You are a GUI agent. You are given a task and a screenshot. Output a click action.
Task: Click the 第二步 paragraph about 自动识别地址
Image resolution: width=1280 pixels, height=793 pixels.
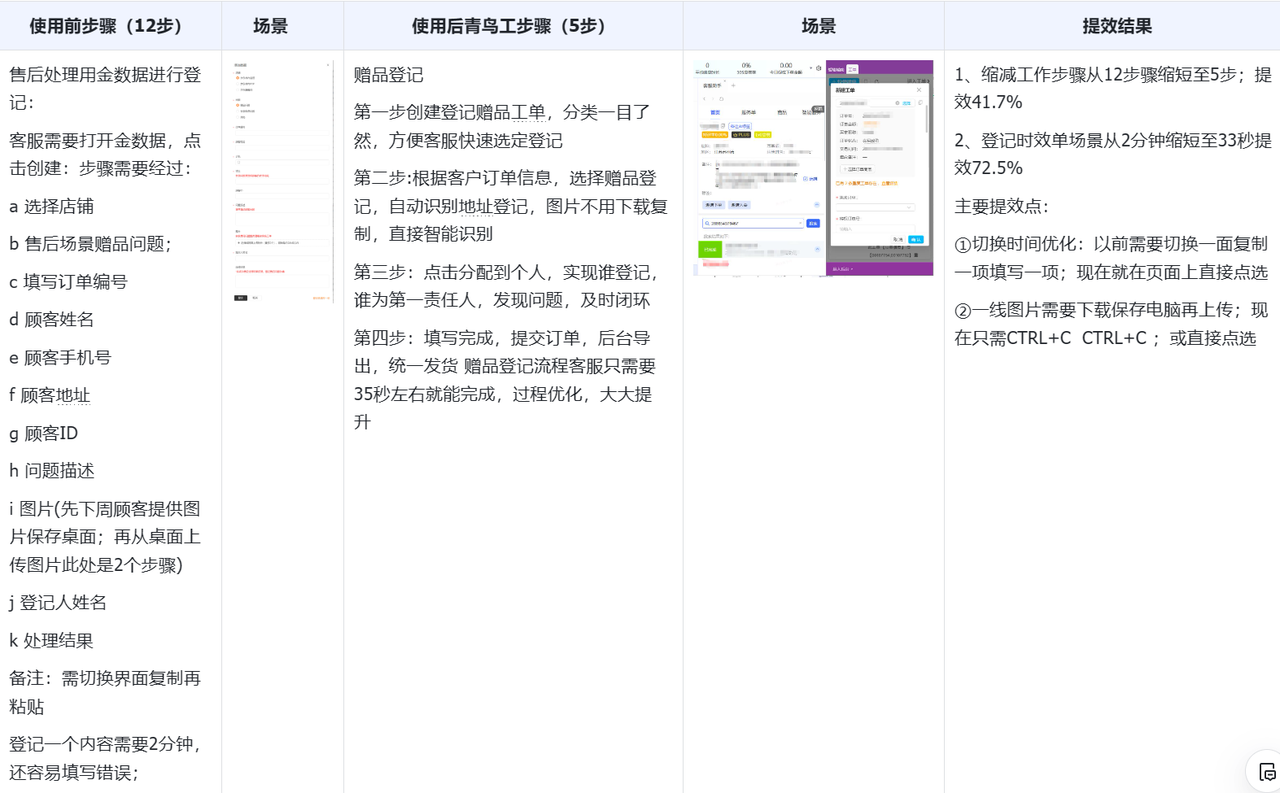[x=511, y=206]
